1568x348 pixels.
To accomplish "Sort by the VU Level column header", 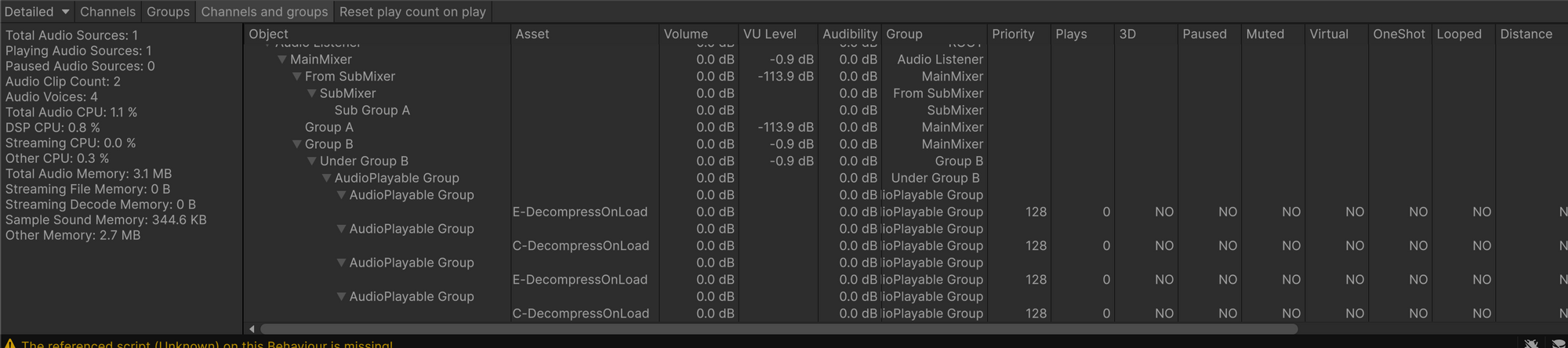I will pos(769,34).
